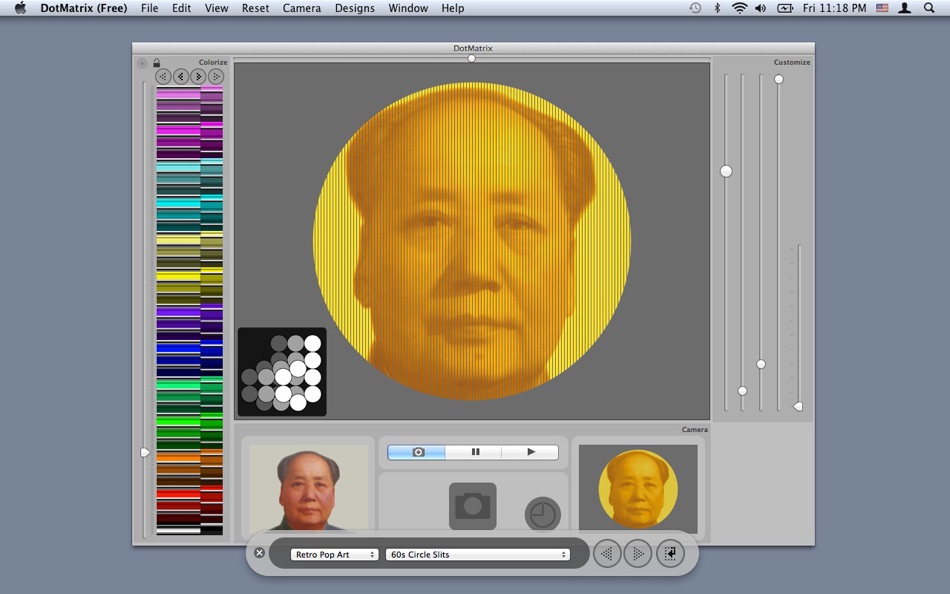The height and width of the screenshot is (594, 950).
Task: Click the first Customize slider's large knob
Action: (726, 172)
